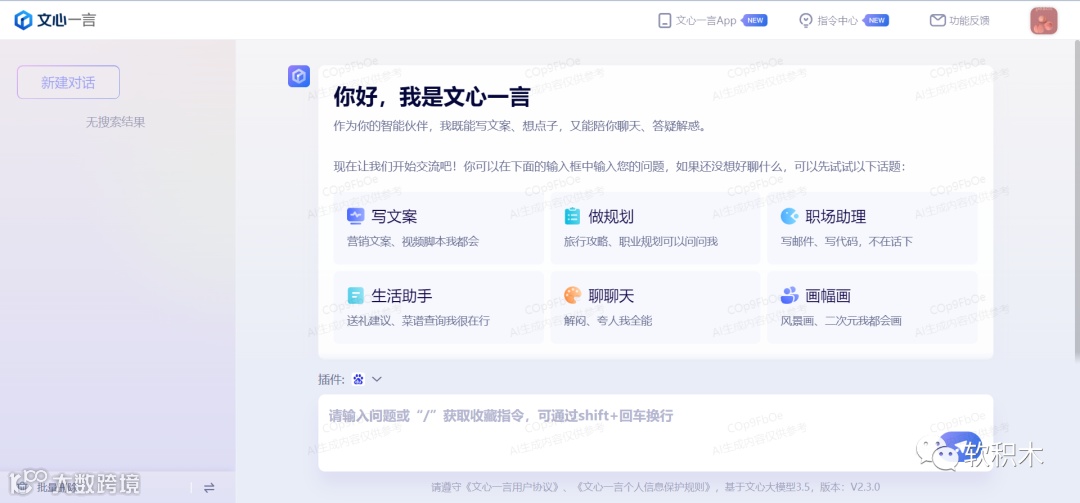
Task: Click the Baidu paw plugin icon
Action: point(358,379)
